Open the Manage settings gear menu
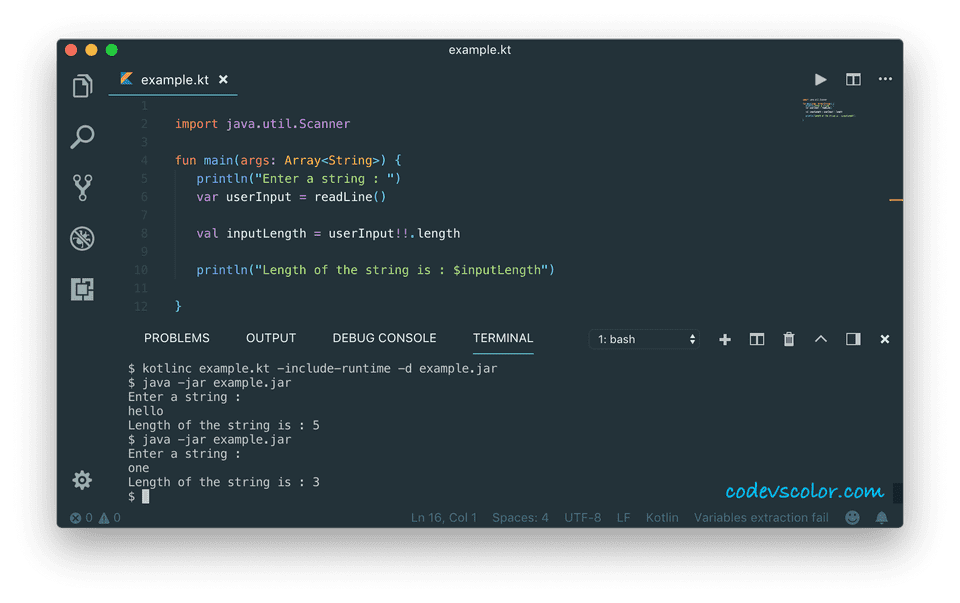 (x=82, y=480)
